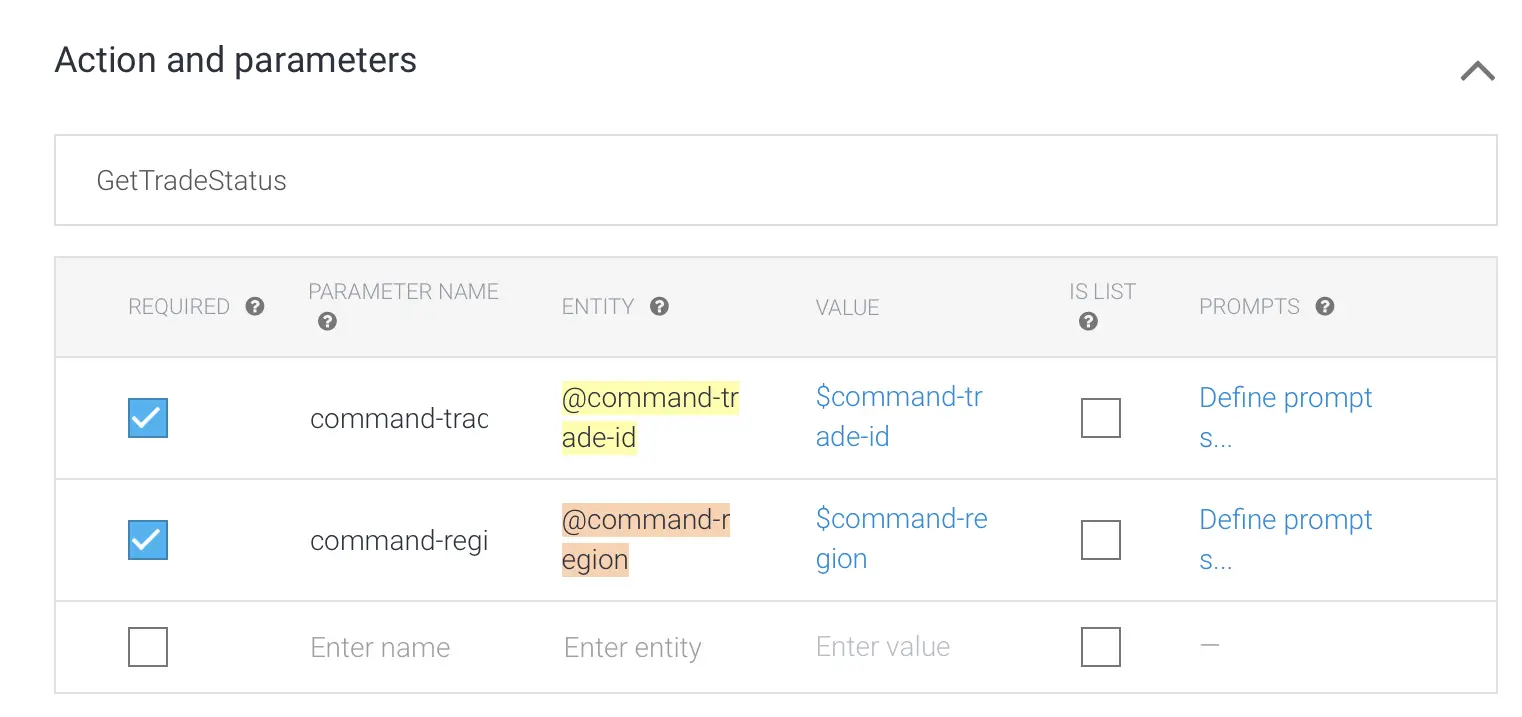Click help icon under PARAMETER NAME header

click(x=327, y=322)
